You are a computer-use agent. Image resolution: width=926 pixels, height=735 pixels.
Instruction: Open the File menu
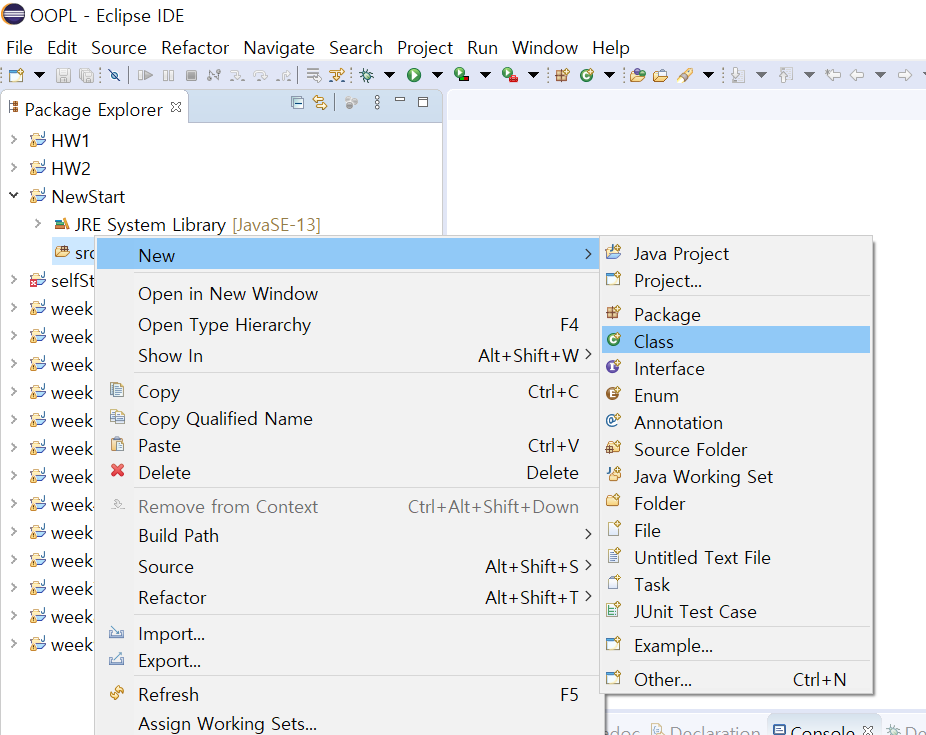pyautogui.click(x=19, y=48)
